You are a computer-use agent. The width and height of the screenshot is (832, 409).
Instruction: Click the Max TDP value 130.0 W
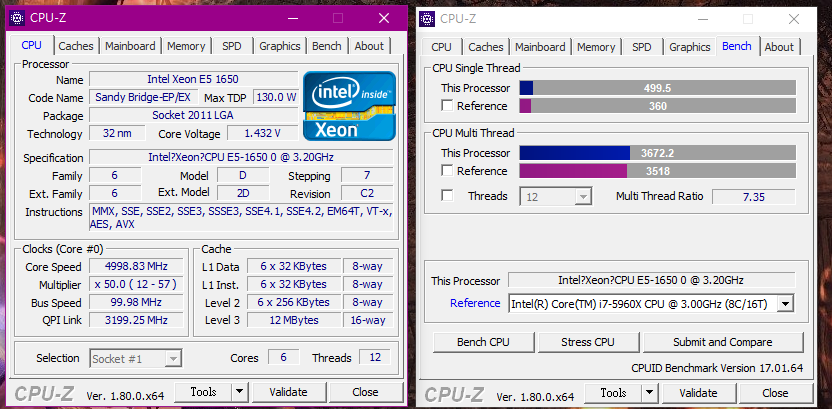click(276, 97)
